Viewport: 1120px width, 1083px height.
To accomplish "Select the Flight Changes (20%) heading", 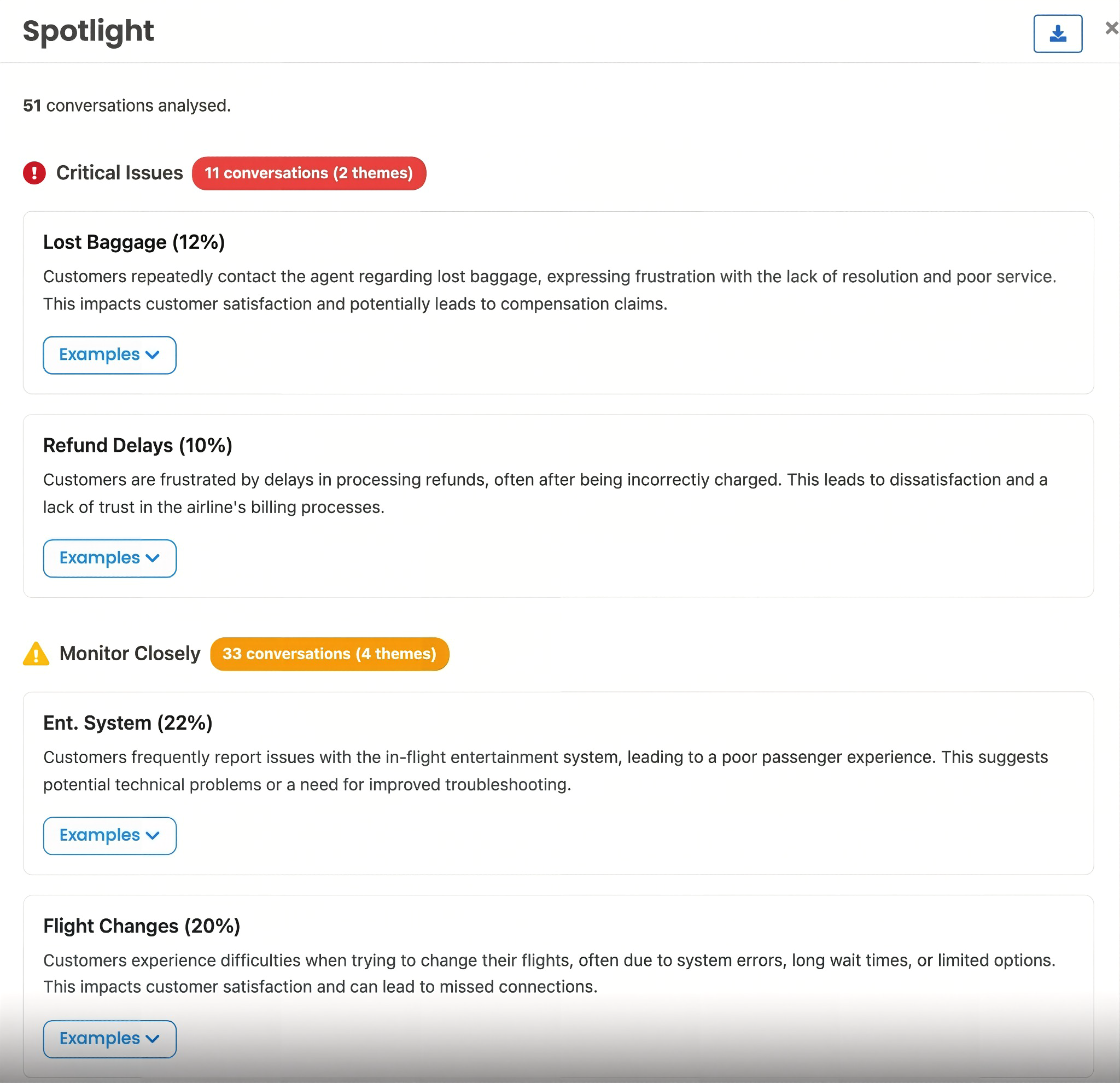I will (x=142, y=926).
